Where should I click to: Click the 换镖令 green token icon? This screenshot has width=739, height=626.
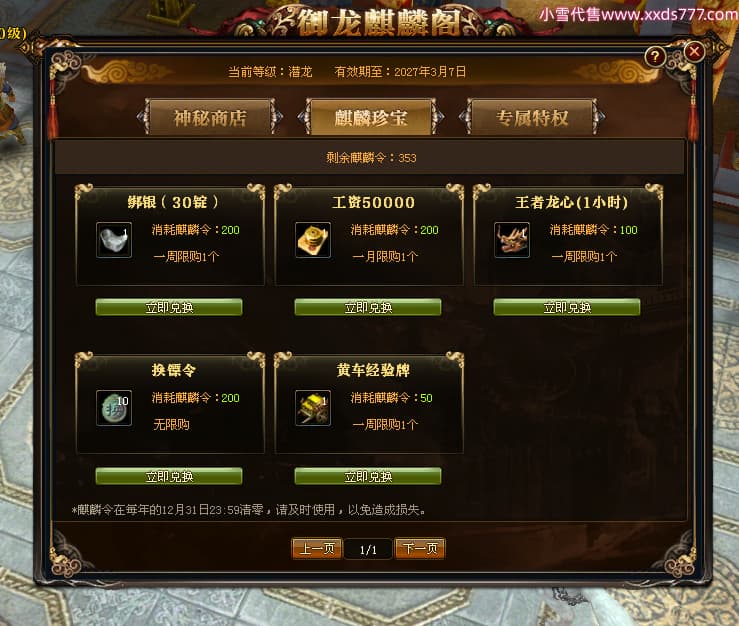[114, 408]
